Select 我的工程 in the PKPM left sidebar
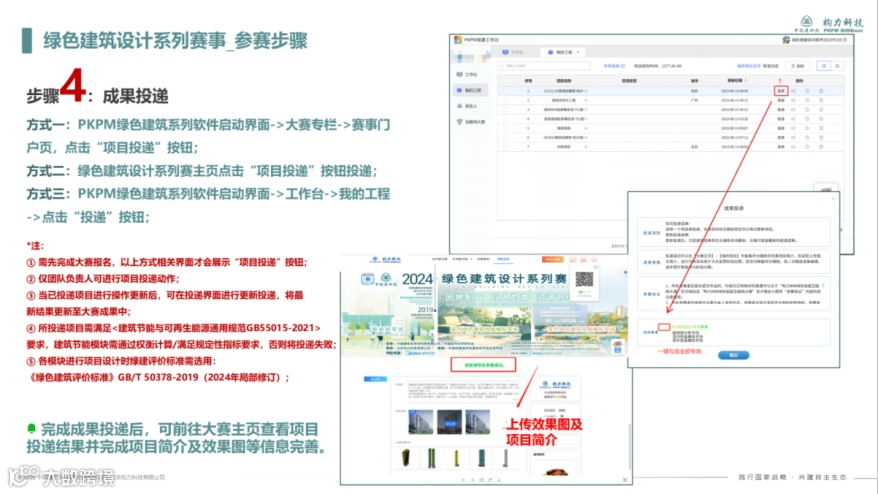This screenshot has height=494, width=878. click(469, 90)
